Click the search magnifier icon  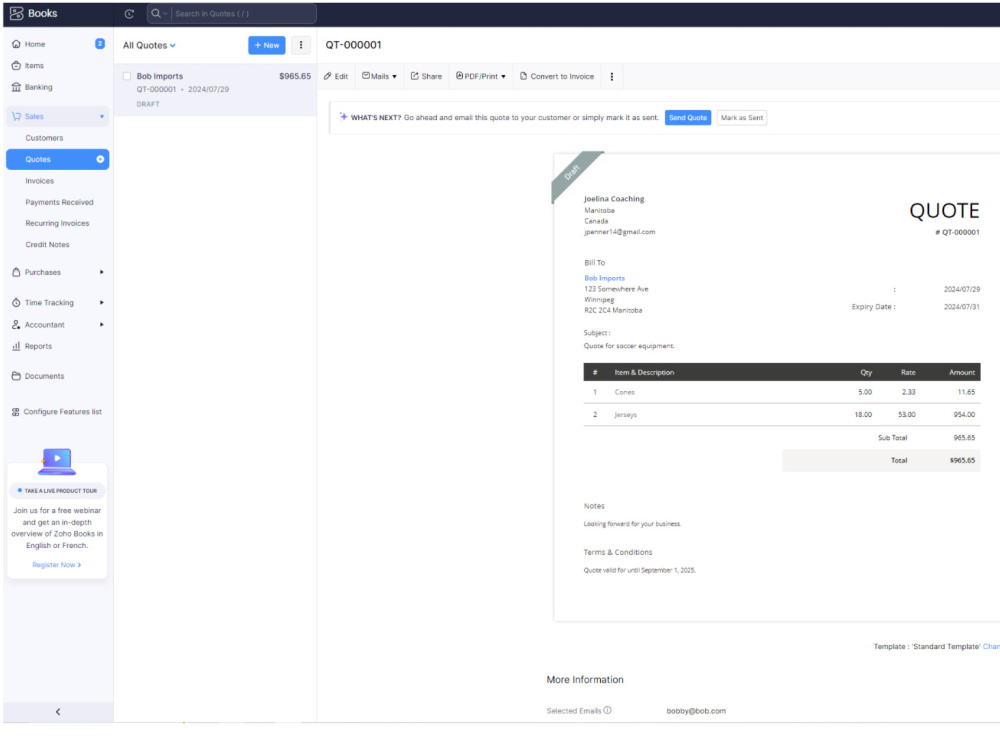pyautogui.click(x=156, y=13)
